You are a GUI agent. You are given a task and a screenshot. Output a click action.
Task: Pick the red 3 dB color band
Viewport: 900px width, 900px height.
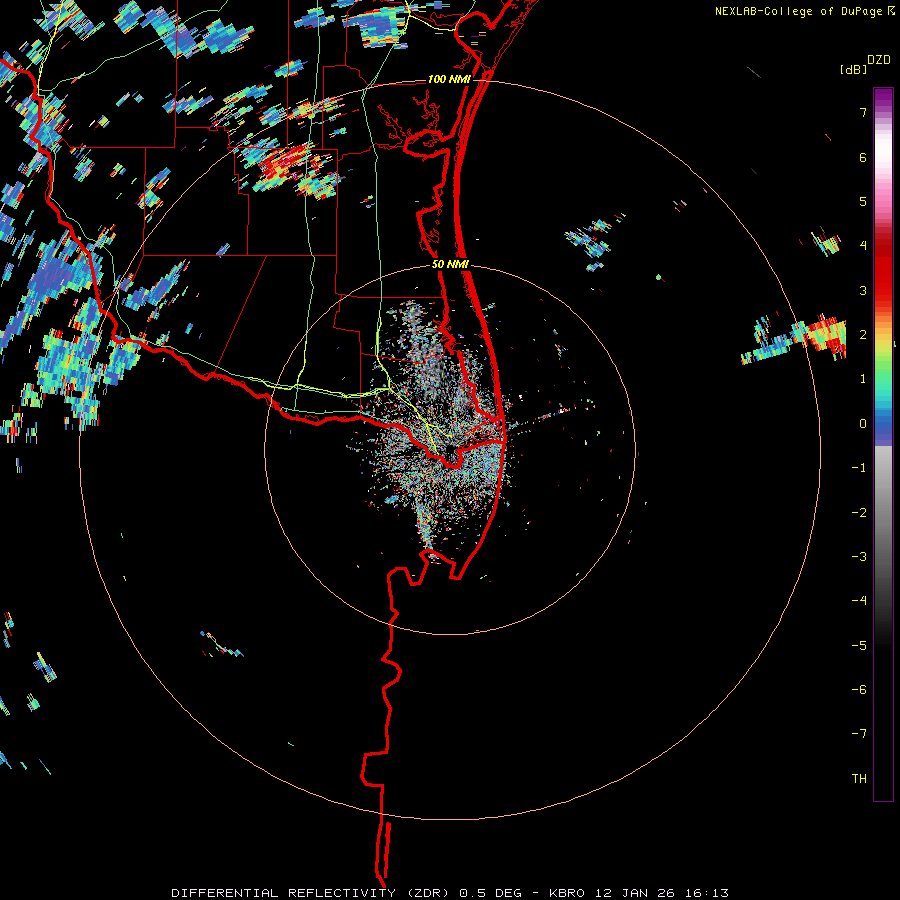[x=883, y=290]
